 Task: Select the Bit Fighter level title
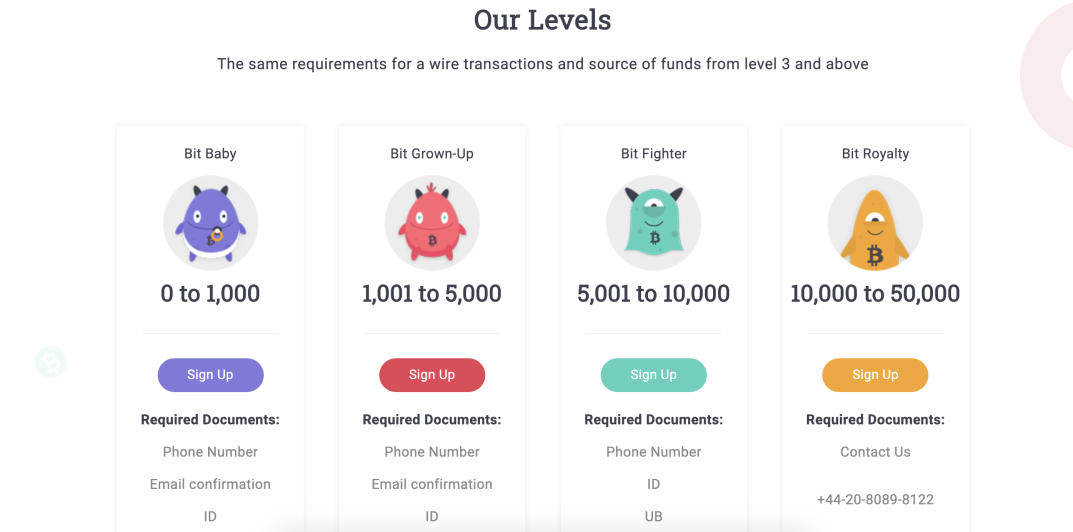coord(654,154)
